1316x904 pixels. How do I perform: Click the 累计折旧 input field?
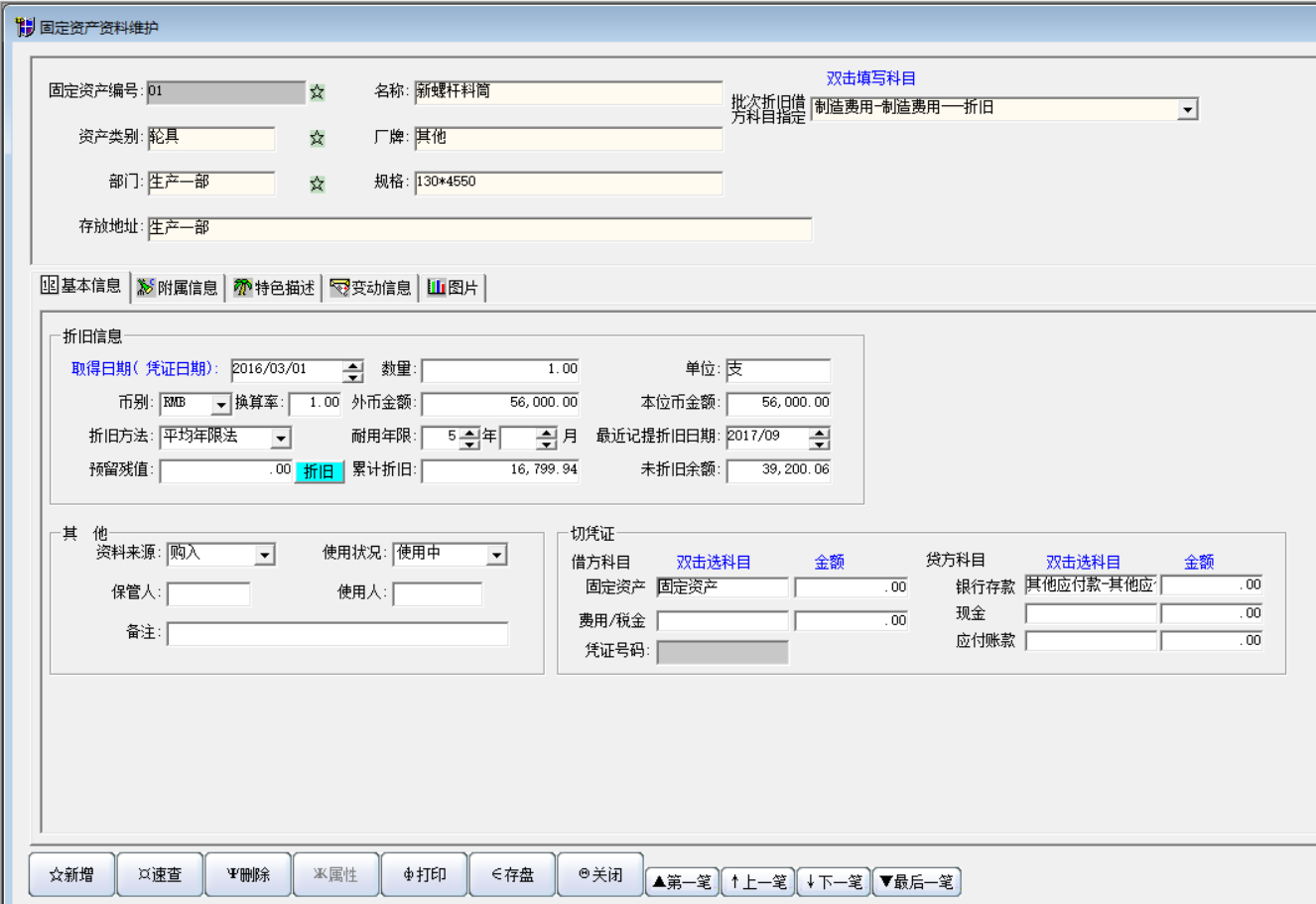click(x=500, y=471)
